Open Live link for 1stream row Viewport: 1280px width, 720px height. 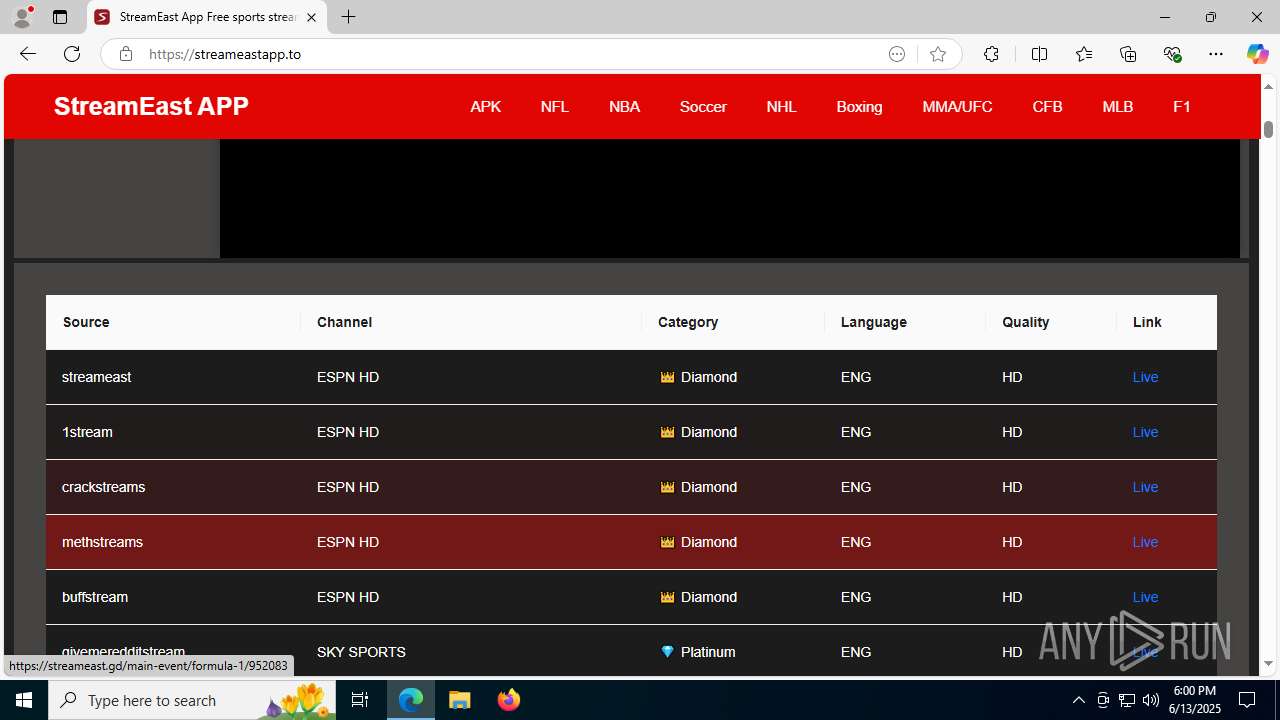(1145, 432)
